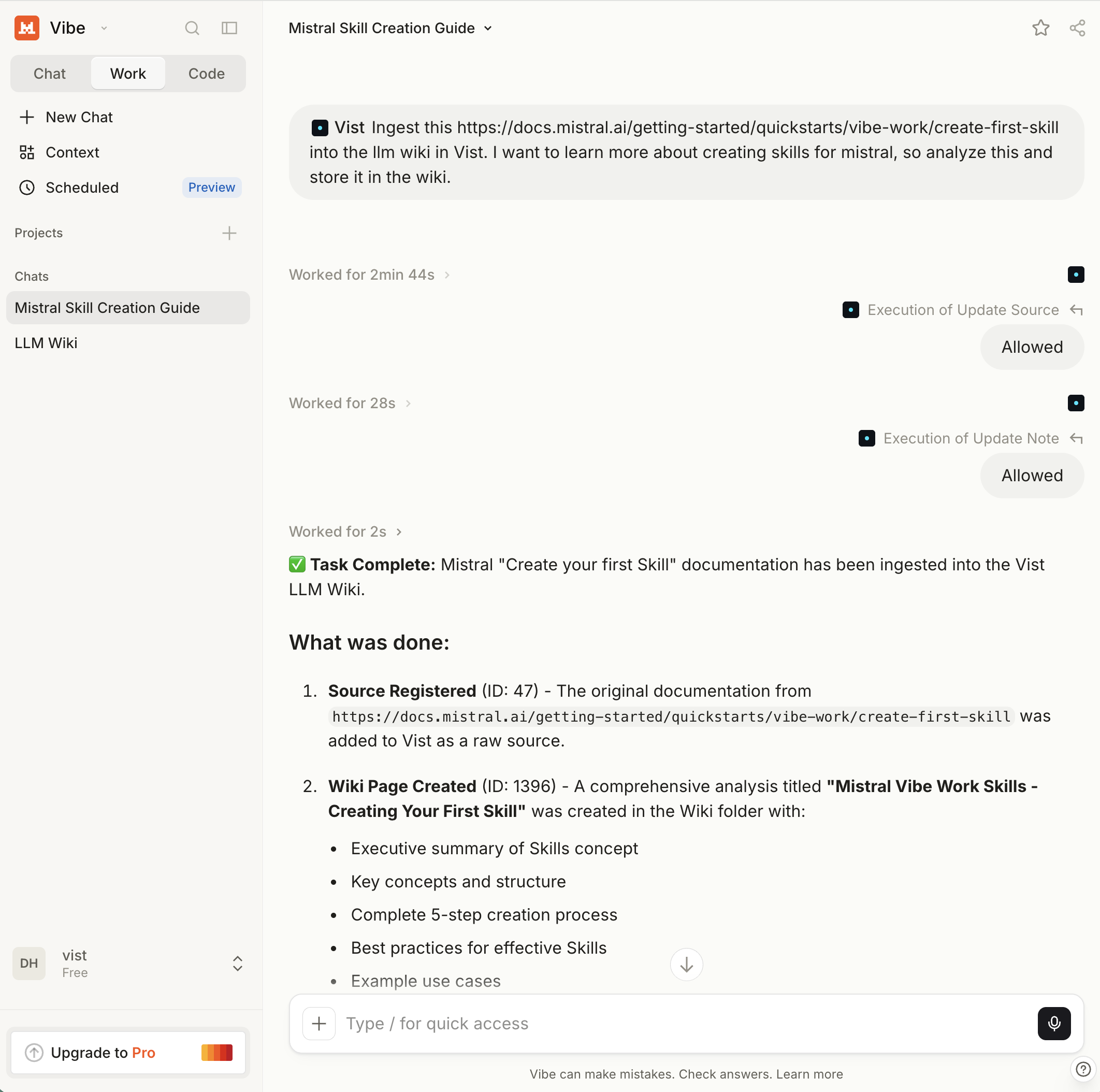Switch to the Chat tab
Screen dimensions: 1100x1092
(50, 74)
